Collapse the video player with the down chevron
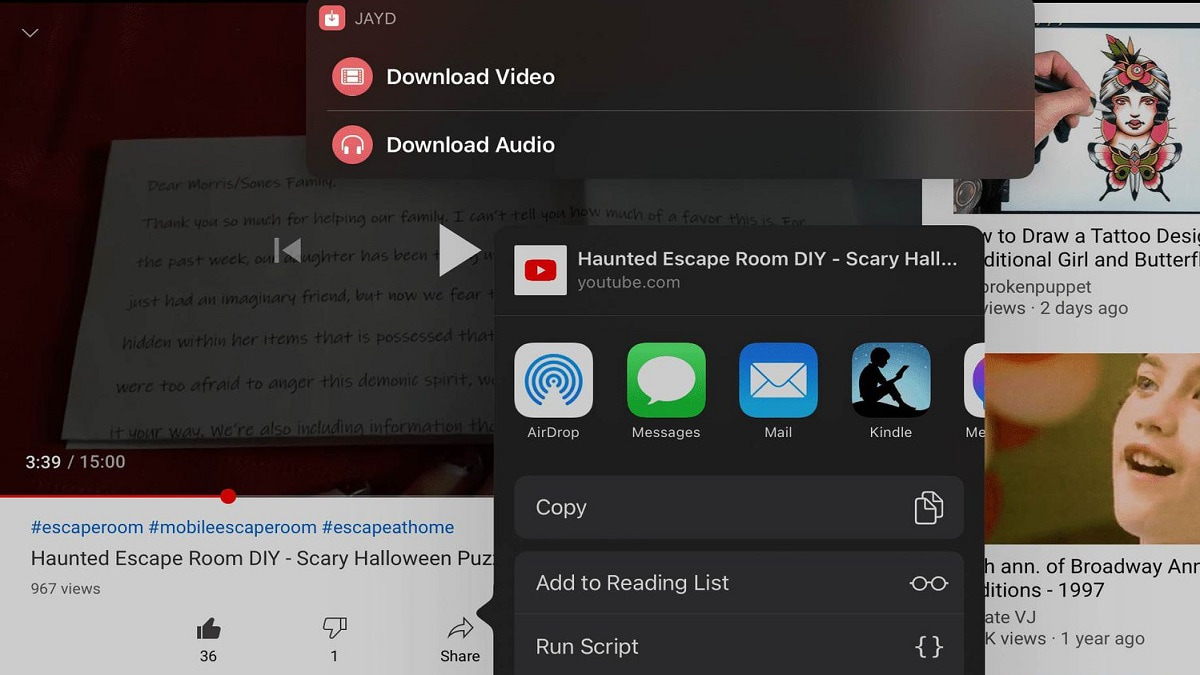The width and height of the screenshot is (1200, 675). tap(31, 33)
